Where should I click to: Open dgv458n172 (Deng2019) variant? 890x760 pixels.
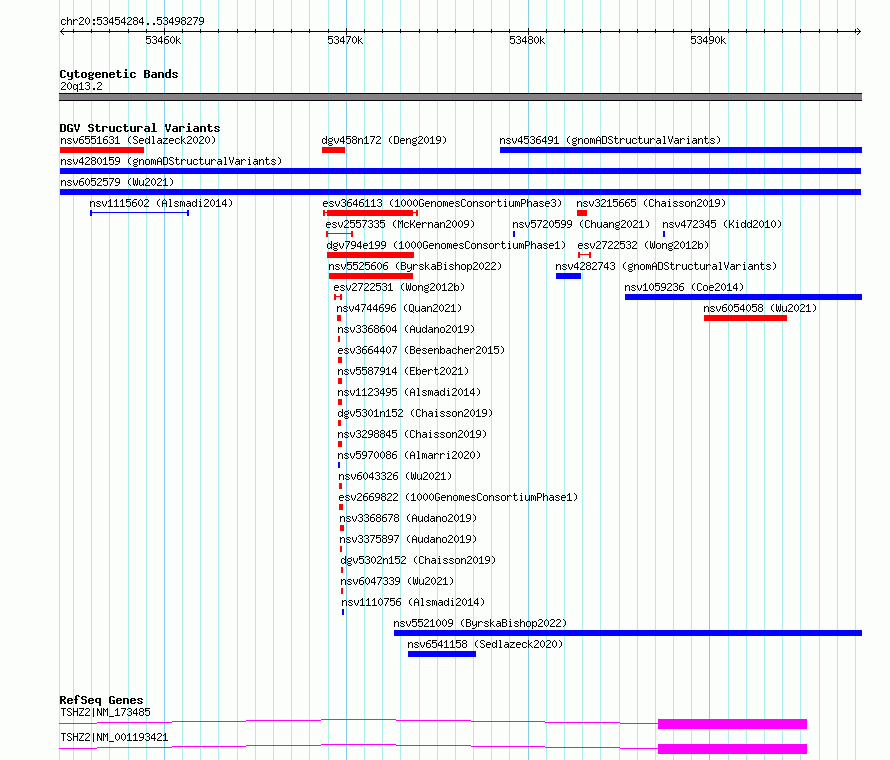[x=384, y=140]
